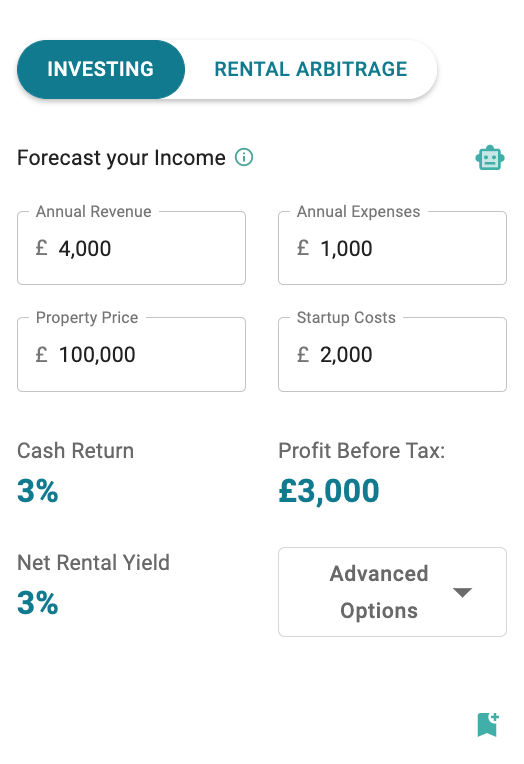Image resolution: width=524 pixels, height=764 pixels.
Task: Select the Startup Costs value 2,000
Action: click(x=346, y=355)
